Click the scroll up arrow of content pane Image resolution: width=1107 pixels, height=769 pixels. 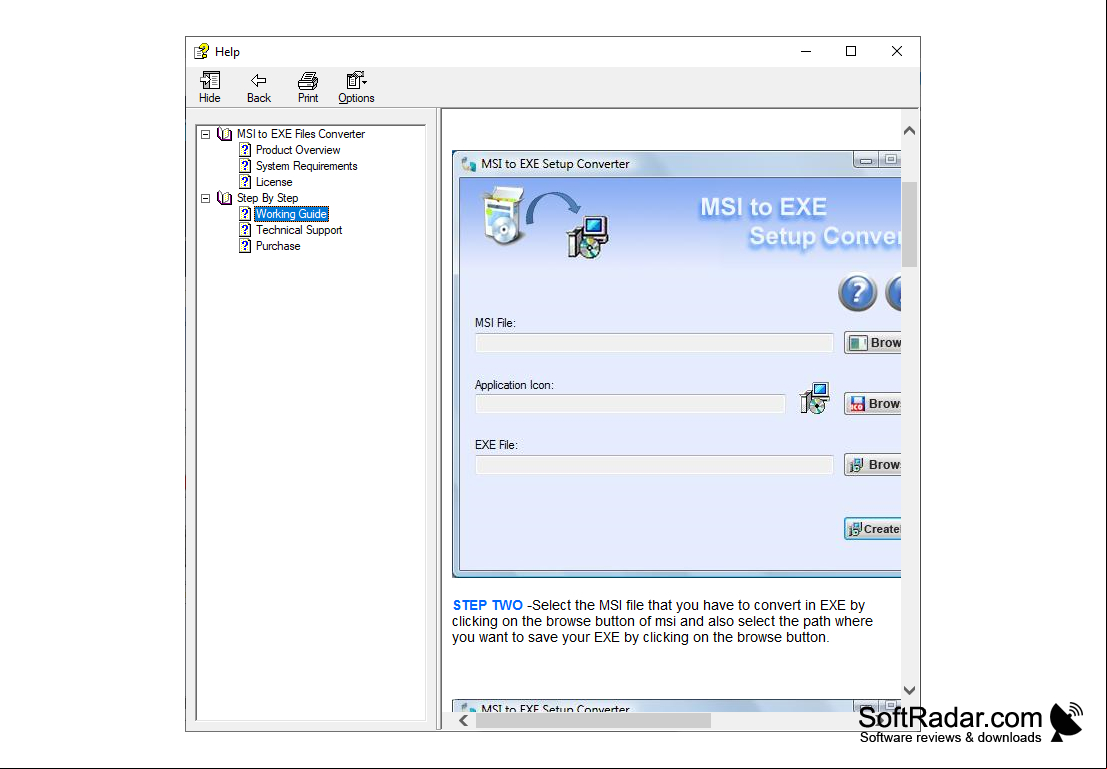coord(909,131)
